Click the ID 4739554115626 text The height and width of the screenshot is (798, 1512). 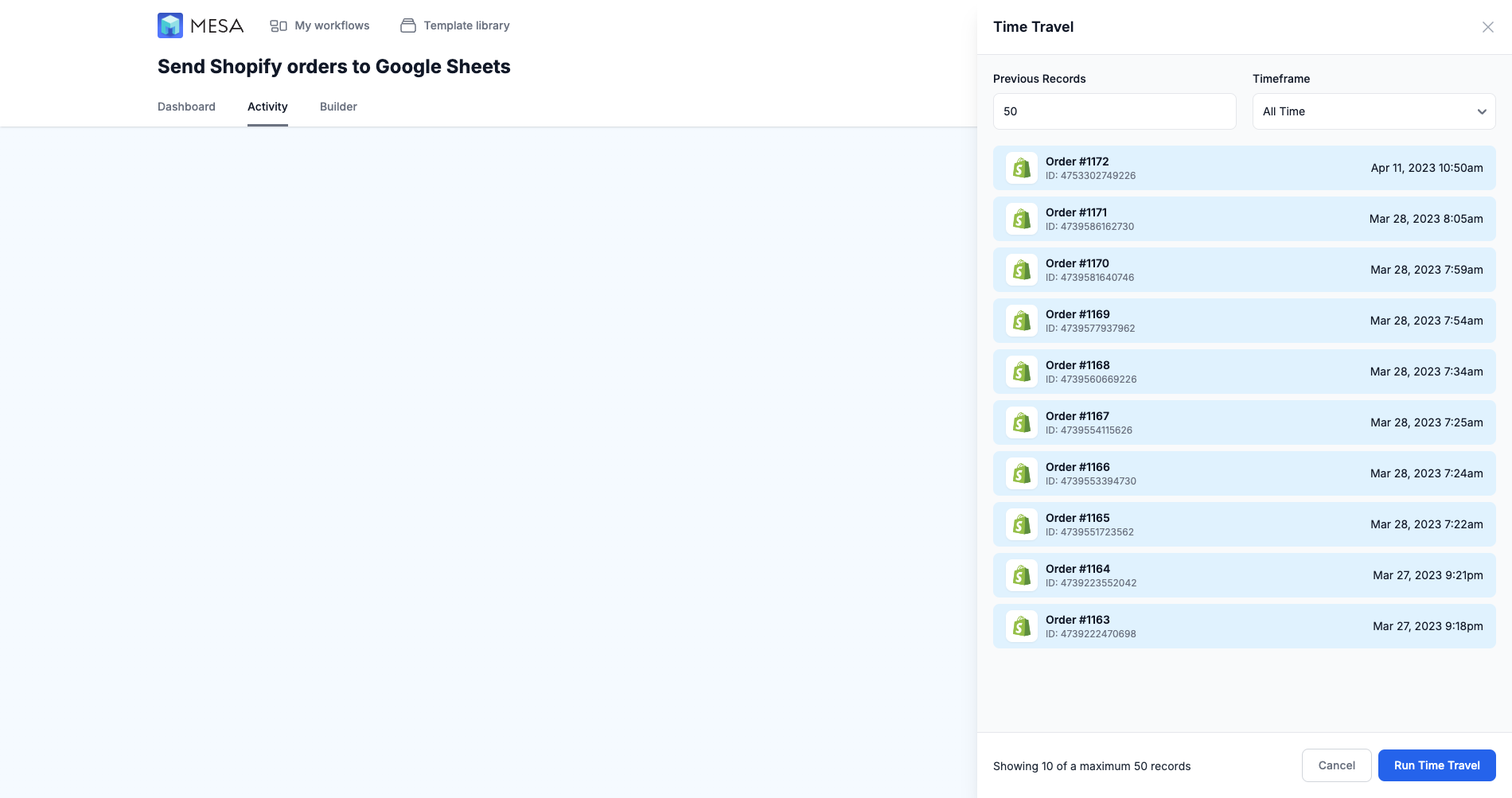(x=1089, y=430)
